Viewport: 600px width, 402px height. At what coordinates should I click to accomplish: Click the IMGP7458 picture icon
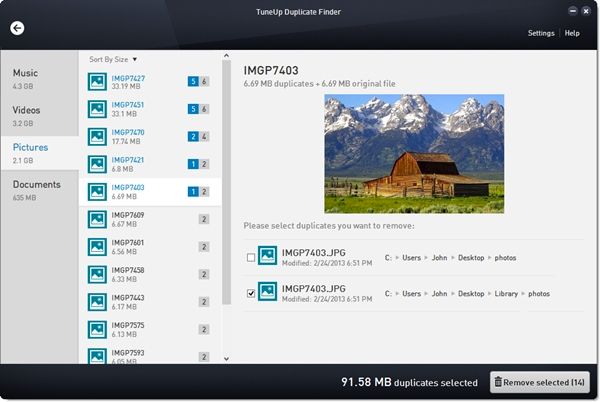[97, 274]
